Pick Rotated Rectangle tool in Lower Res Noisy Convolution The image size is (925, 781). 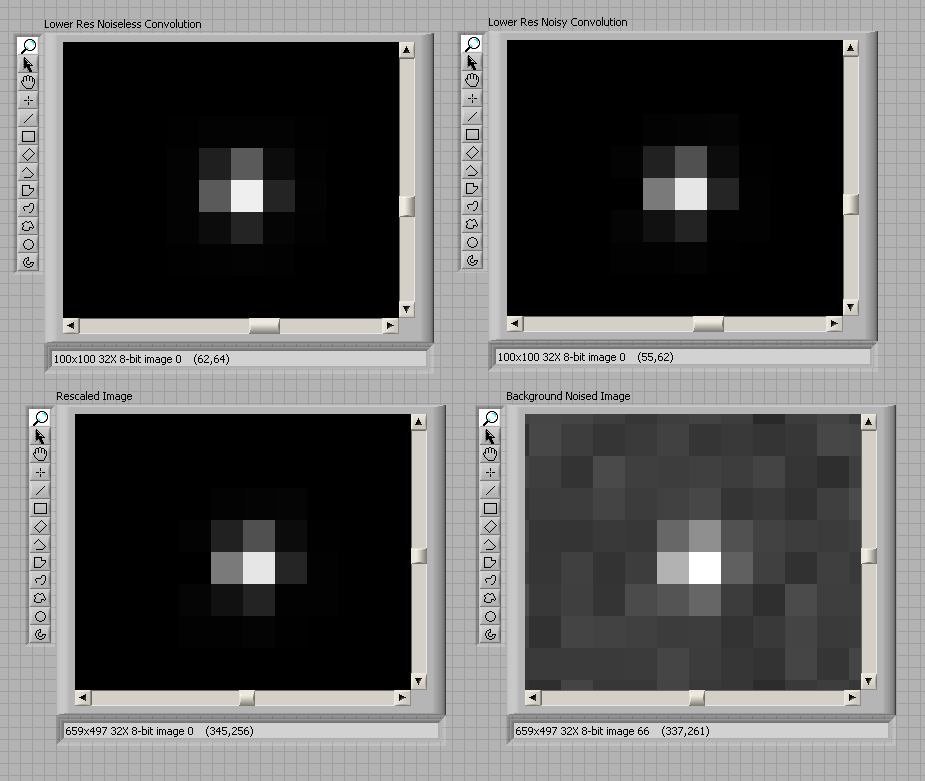[473, 153]
